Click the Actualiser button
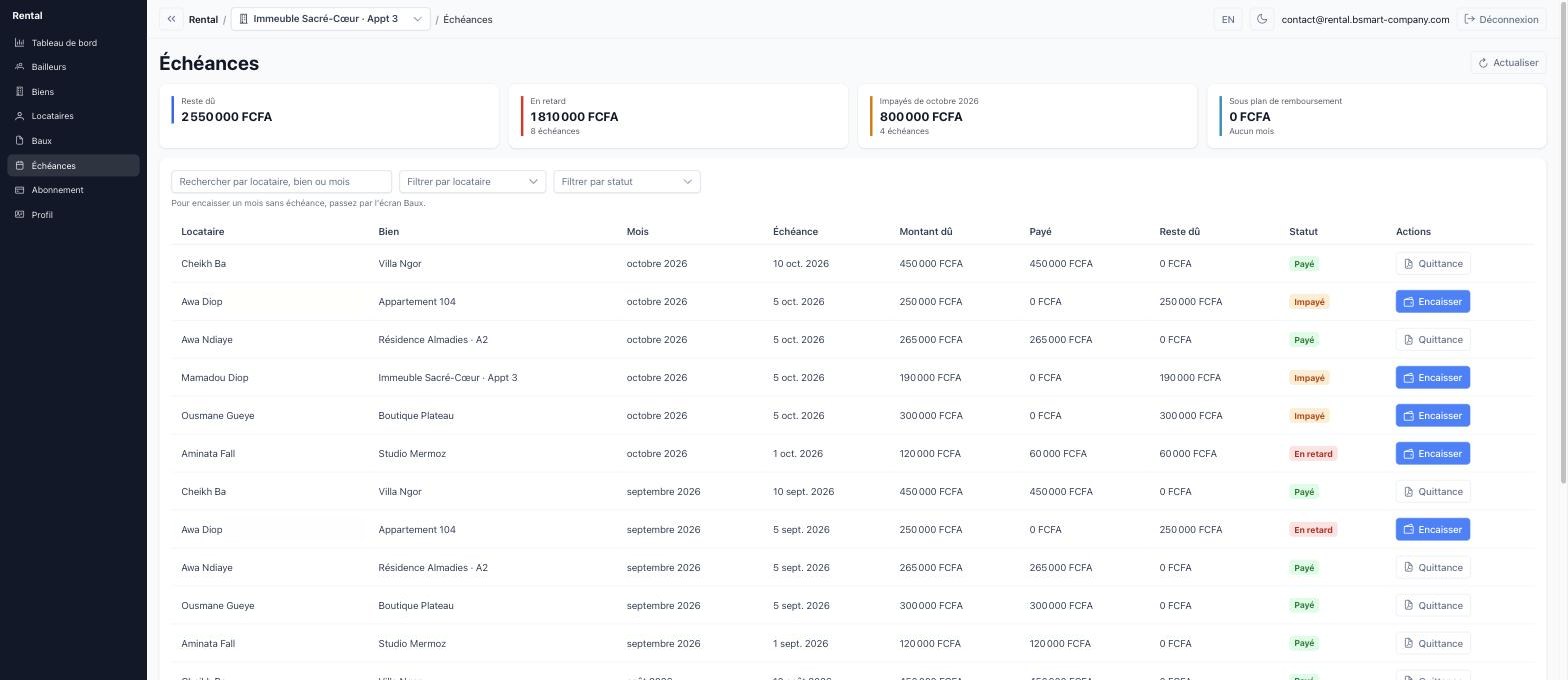This screenshot has width=1568, height=680. coord(1509,63)
